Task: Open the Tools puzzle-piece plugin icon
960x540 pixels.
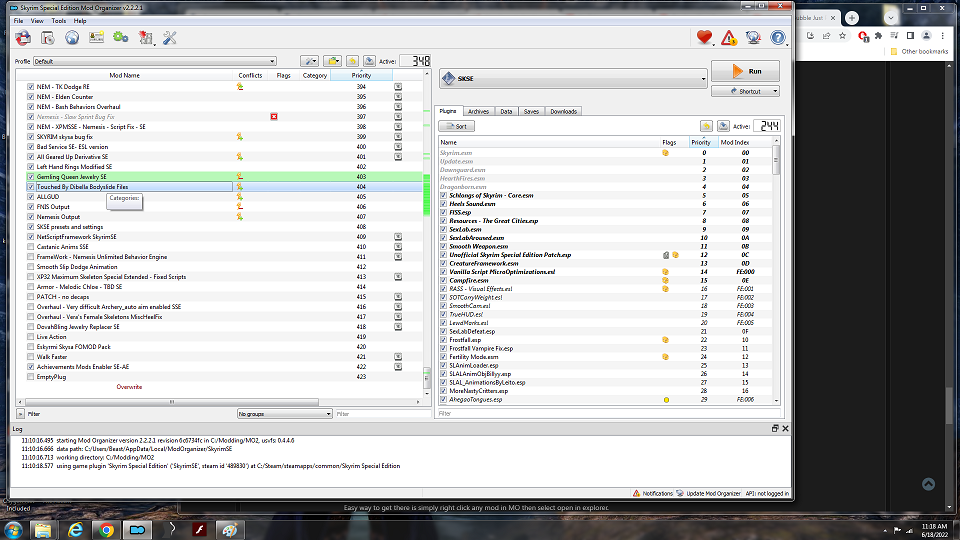Action: (x=146, y=38)
